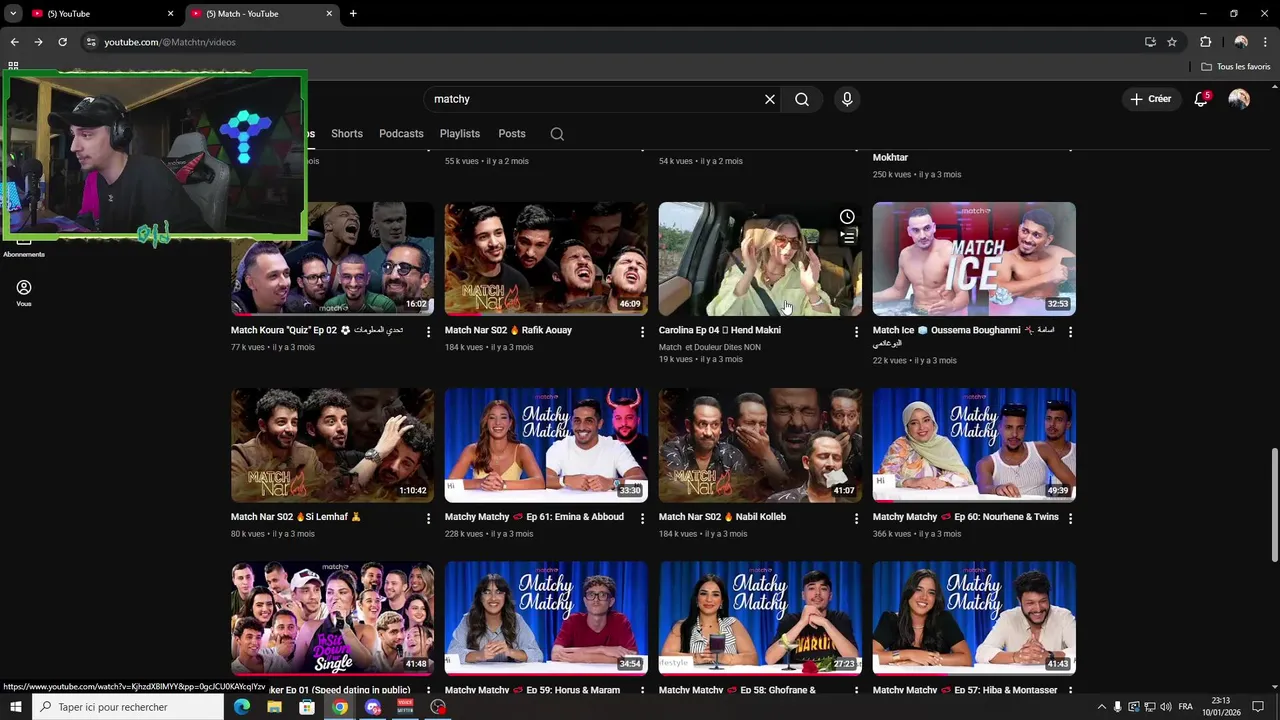Open the notifications bell

click(x=1201, y=99)
